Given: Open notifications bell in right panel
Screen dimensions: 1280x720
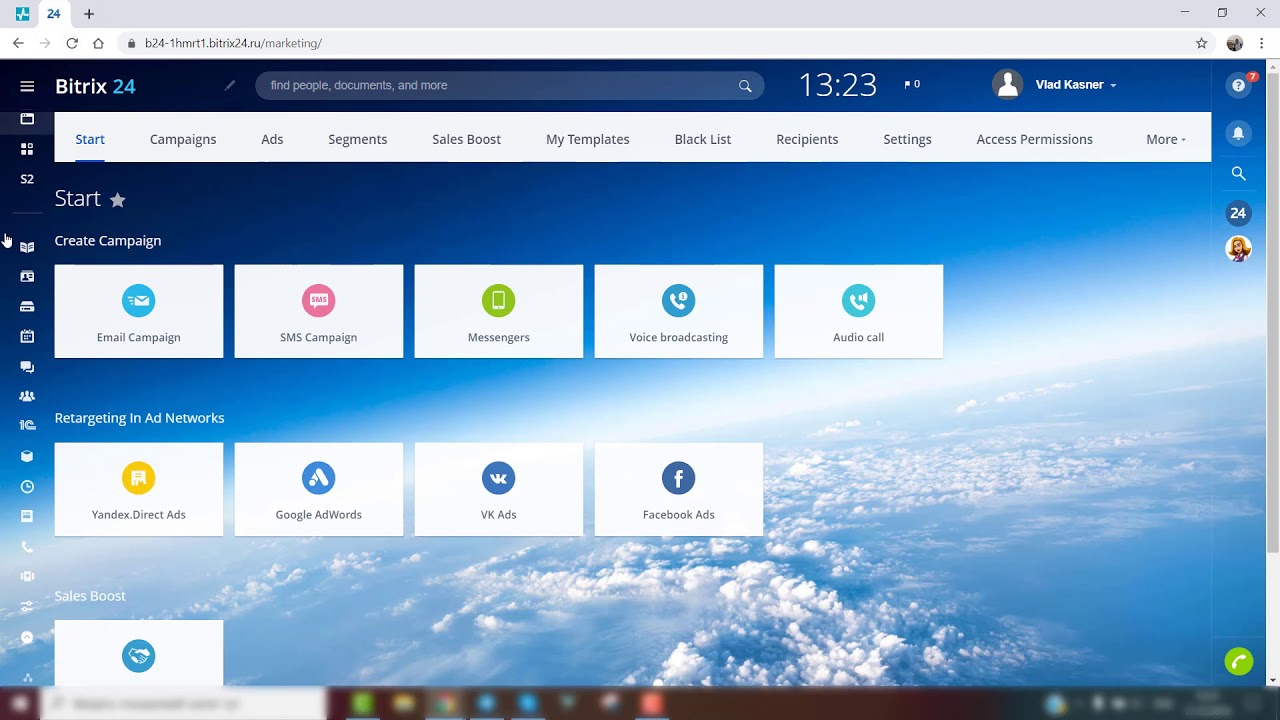Looking at the screenshot, I should tap(1238, 133).
